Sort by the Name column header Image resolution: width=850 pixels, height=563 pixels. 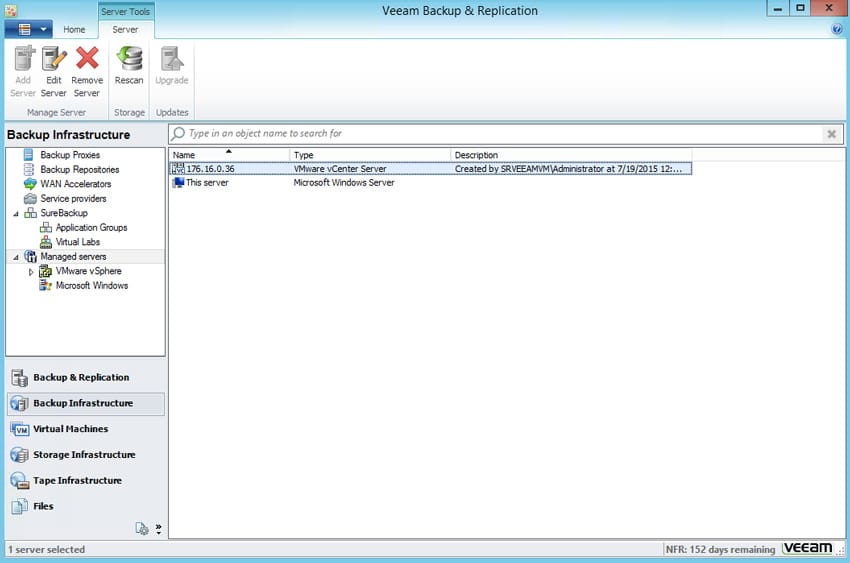pos(229,155)
